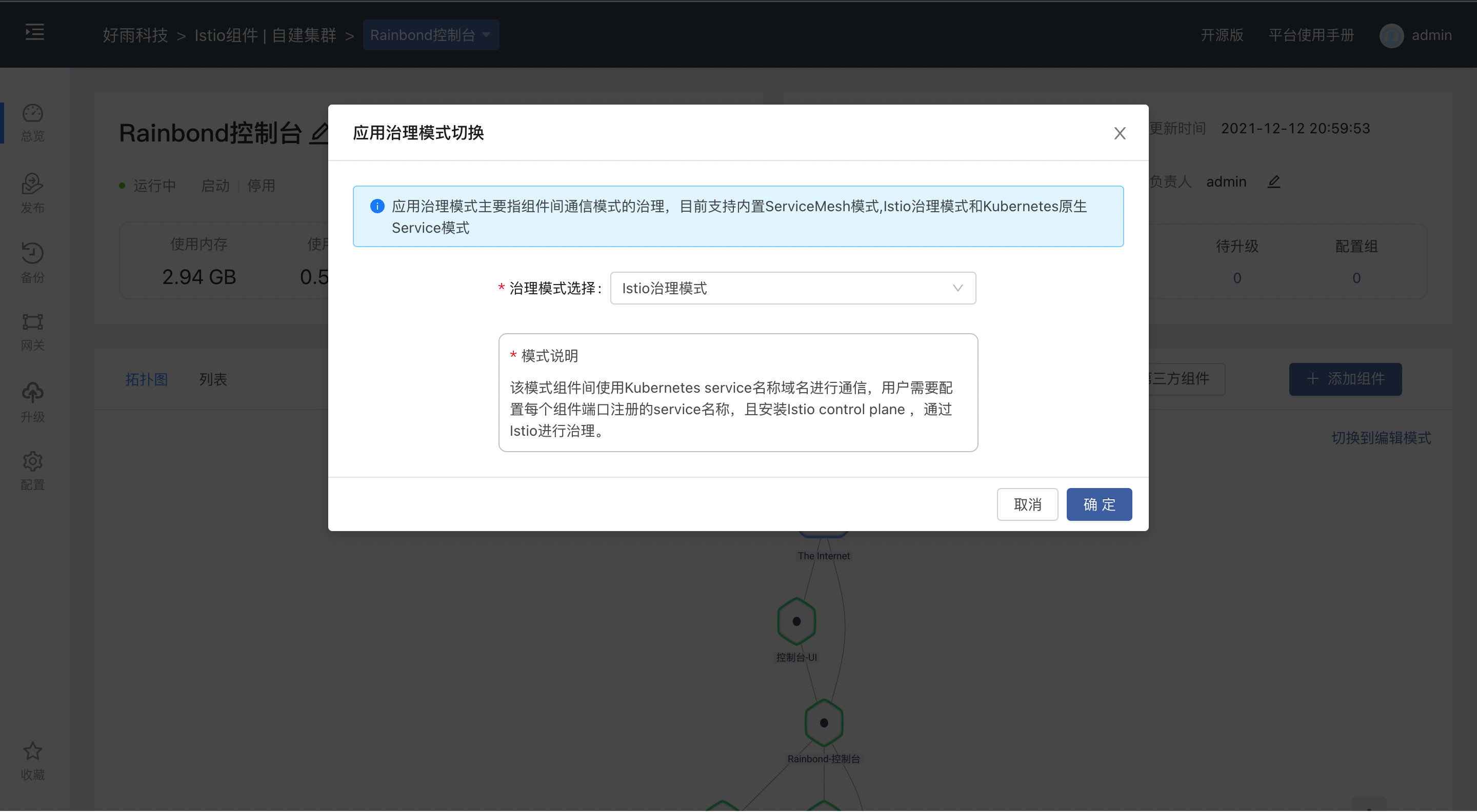Open the Rainbond控制台 breadcrumb dropdown
The image size is (1477, 812).
click(x=431, y=35)
